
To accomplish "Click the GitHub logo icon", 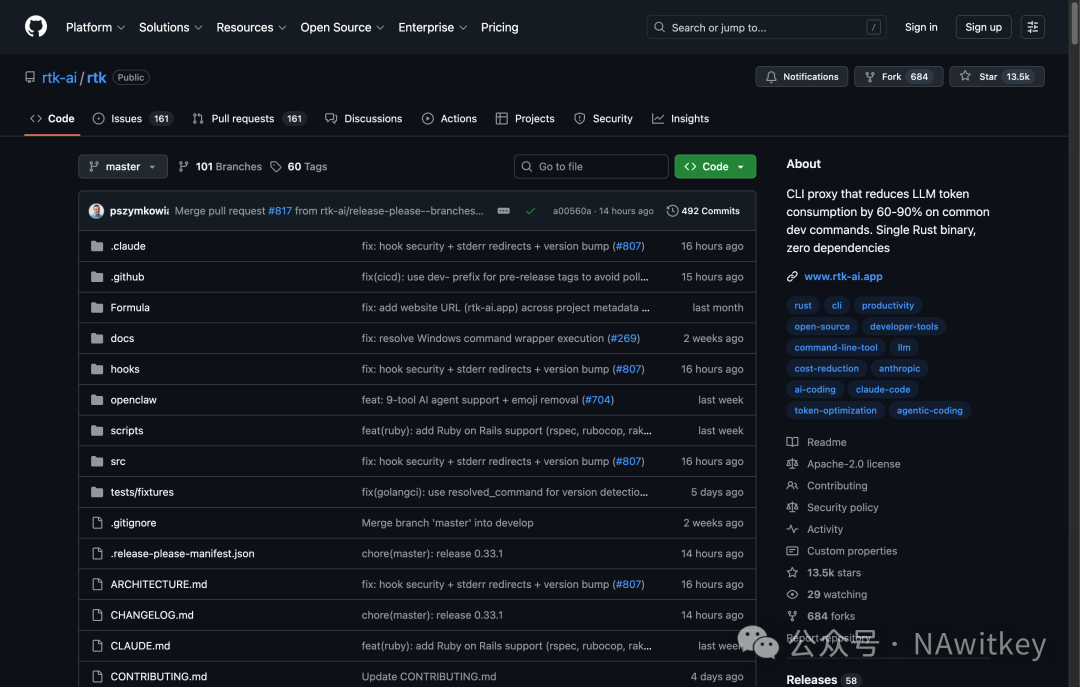I will pyautogui.click(x=36, y=27).
